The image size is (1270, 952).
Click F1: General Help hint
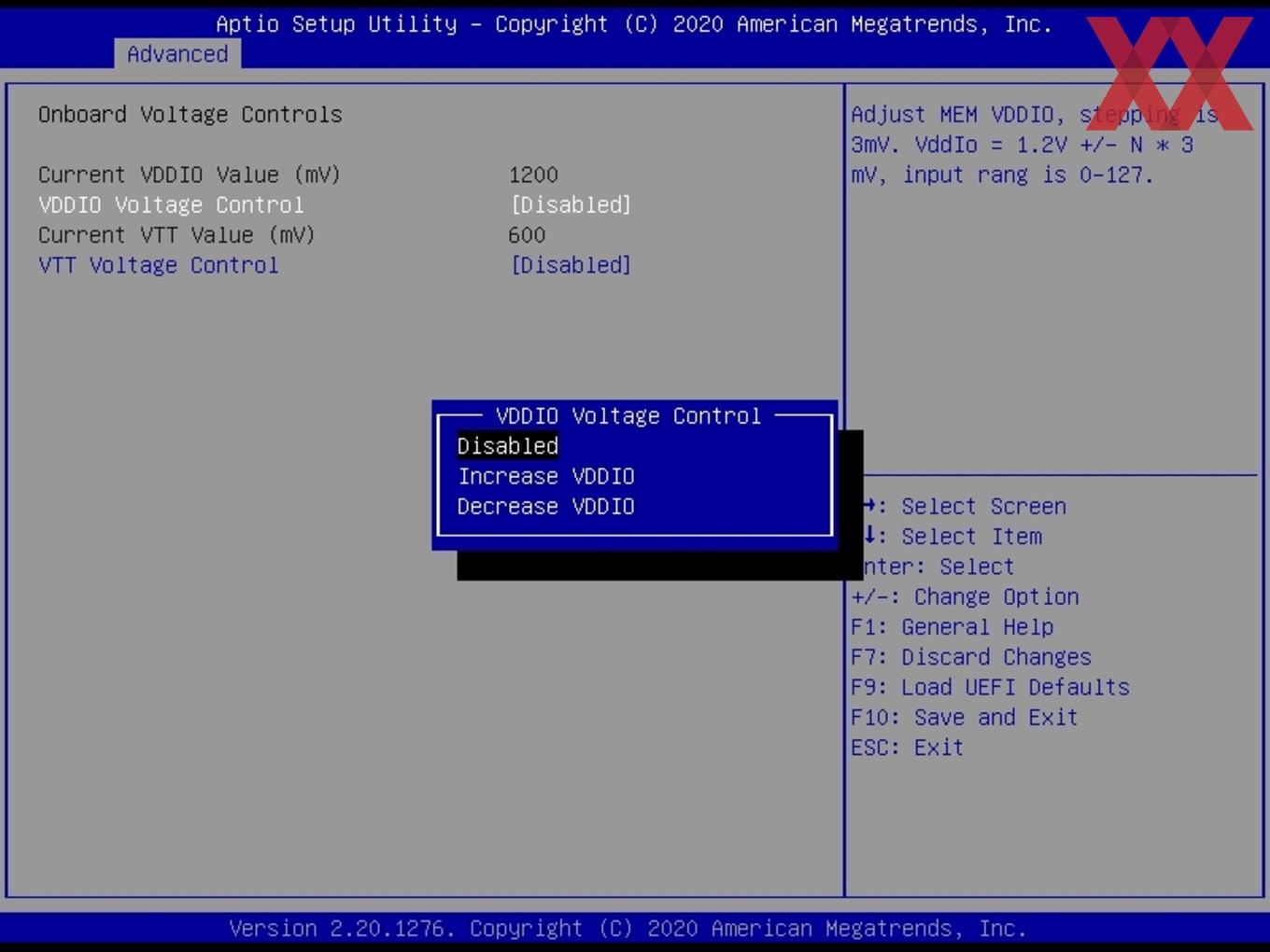[952, 627]
